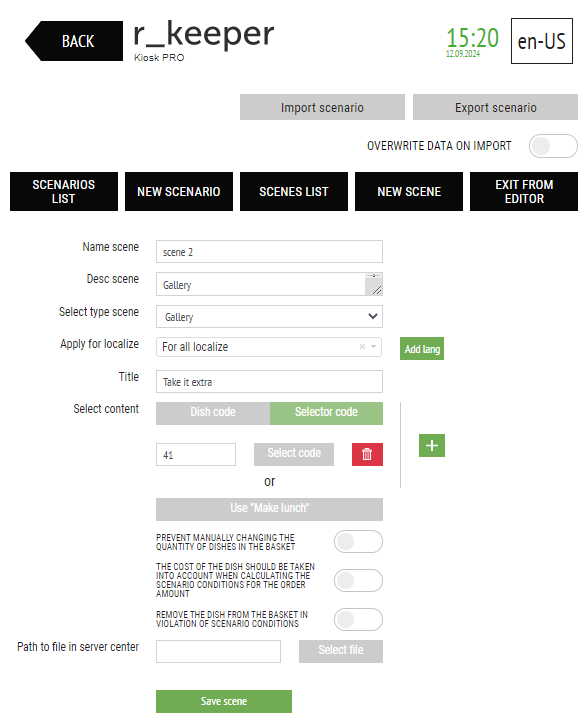
Task: Switch to the Dish code tab
Action: click(x=213, y=413)
